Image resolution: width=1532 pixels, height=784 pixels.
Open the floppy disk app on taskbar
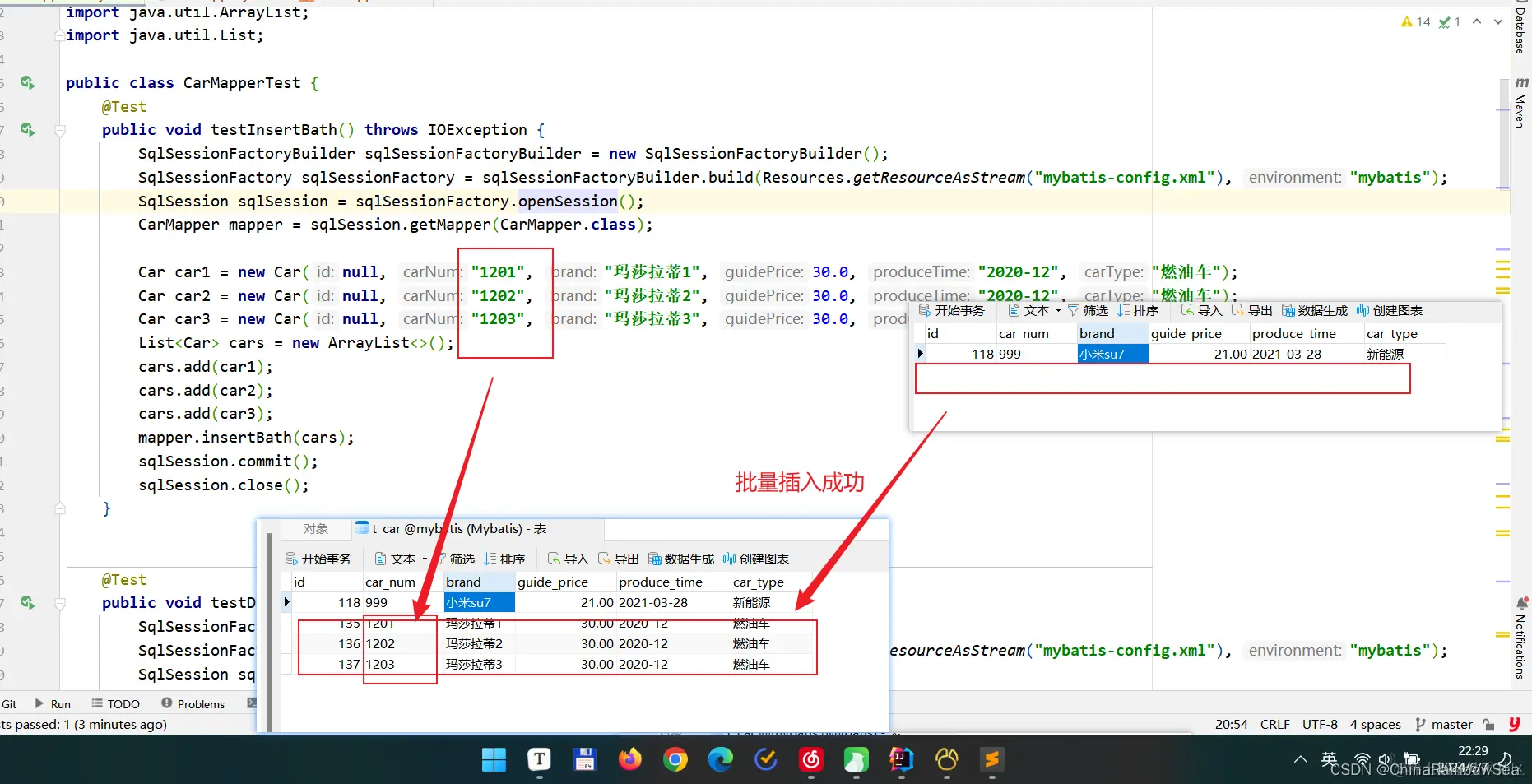[x=585, y=760]
